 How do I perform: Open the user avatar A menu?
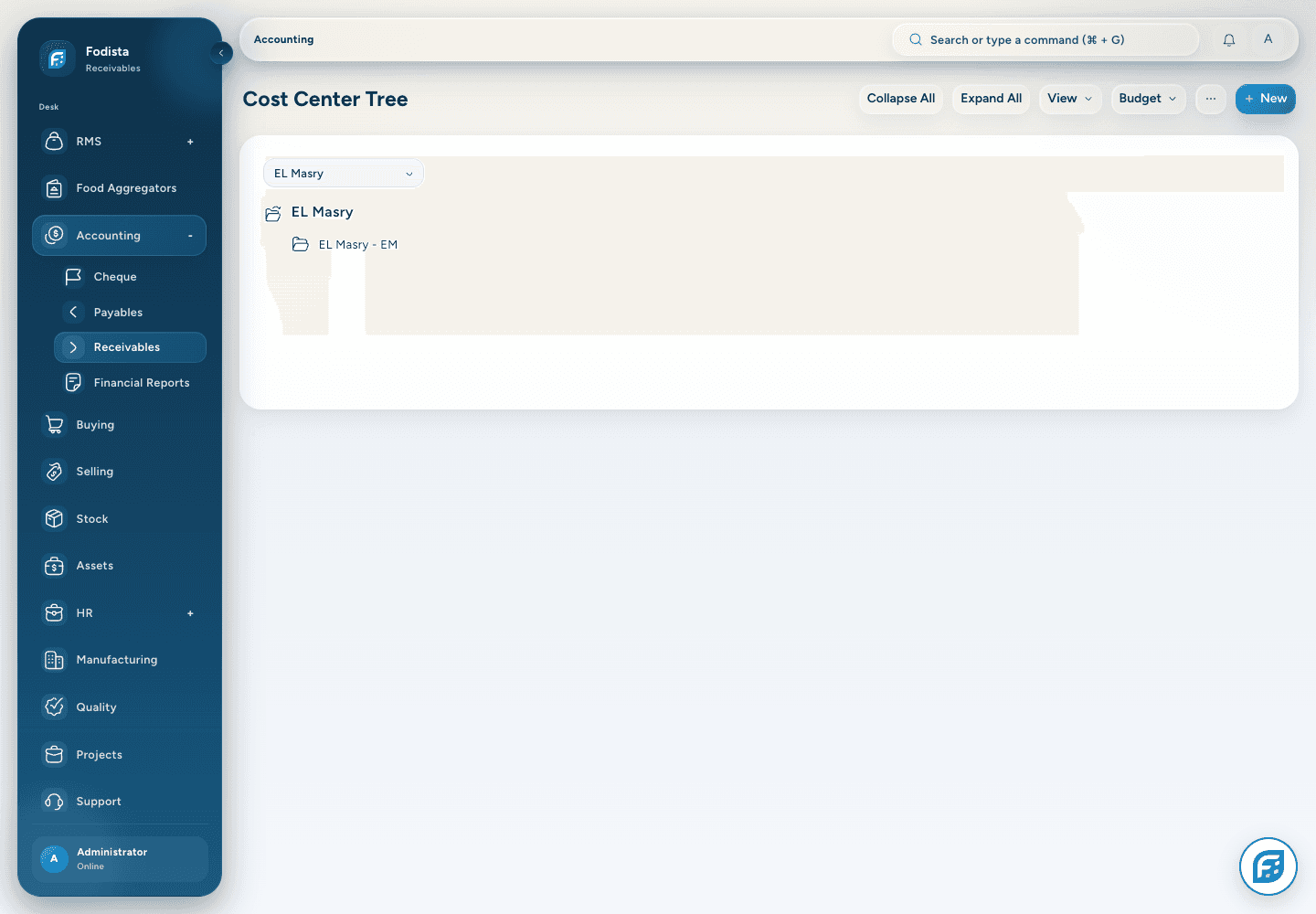1268,39
